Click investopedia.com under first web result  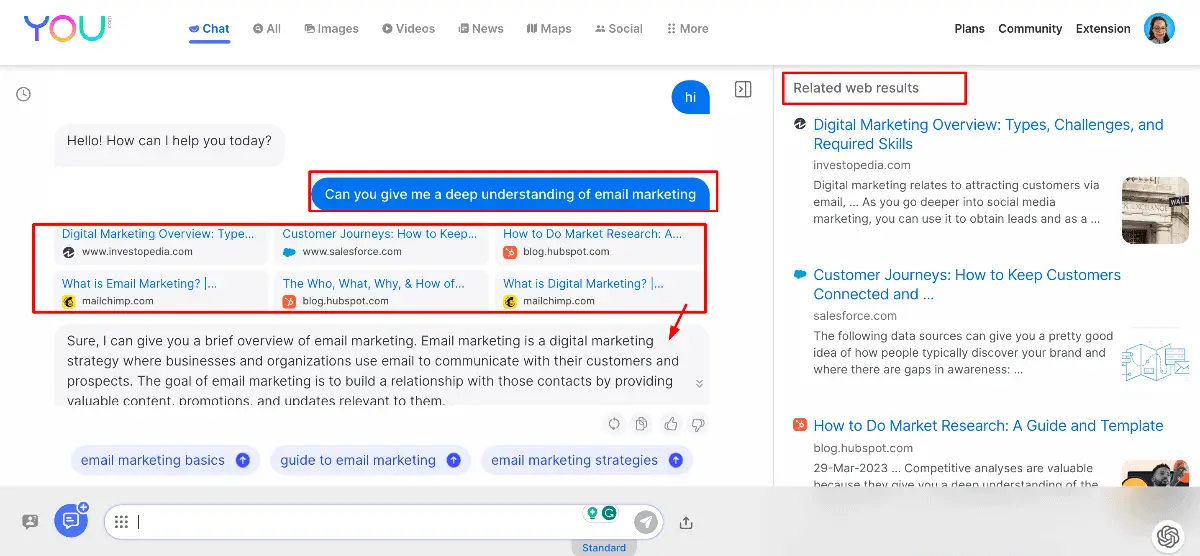[862, 165]
